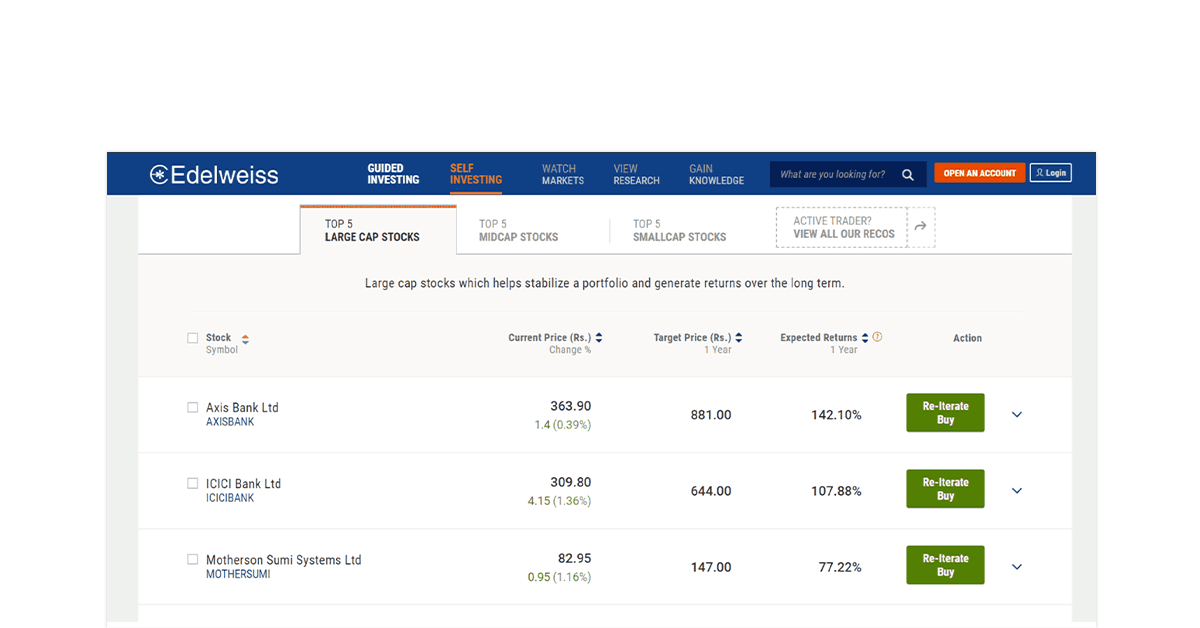Open the ICICI Bank Ltd stock name

point(243,484)
